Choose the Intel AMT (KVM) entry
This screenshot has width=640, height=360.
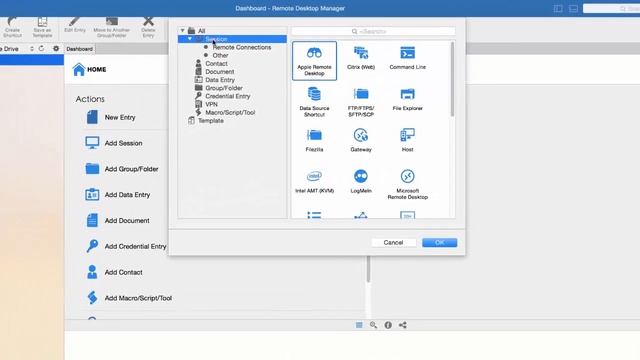(x=314, y=182)
